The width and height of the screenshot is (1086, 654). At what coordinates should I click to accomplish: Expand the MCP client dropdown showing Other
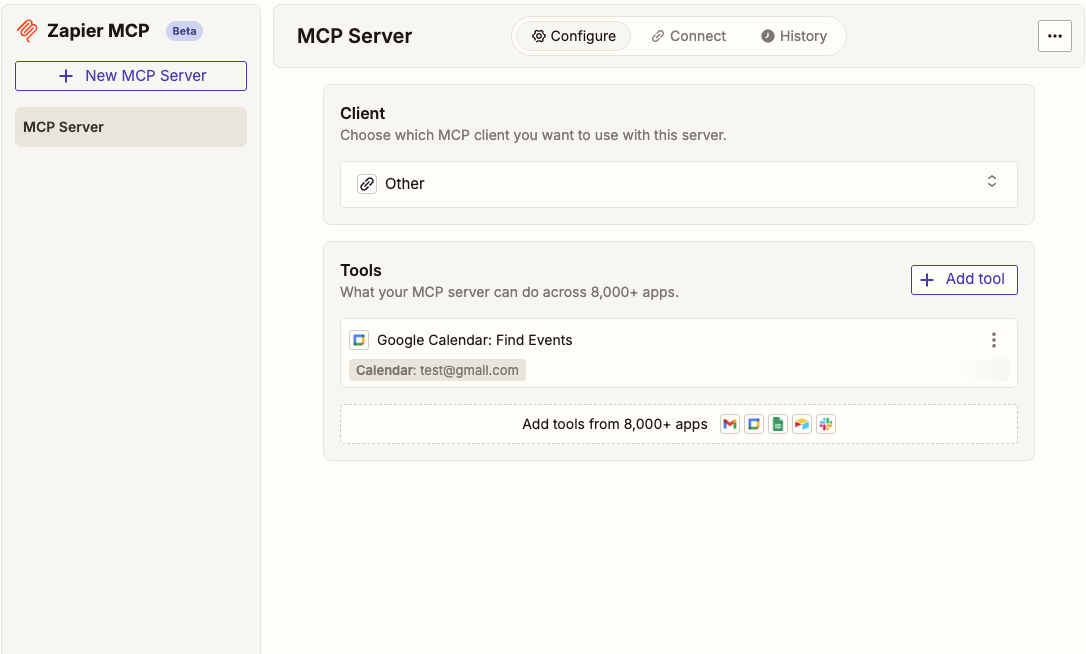coord(678,184)
